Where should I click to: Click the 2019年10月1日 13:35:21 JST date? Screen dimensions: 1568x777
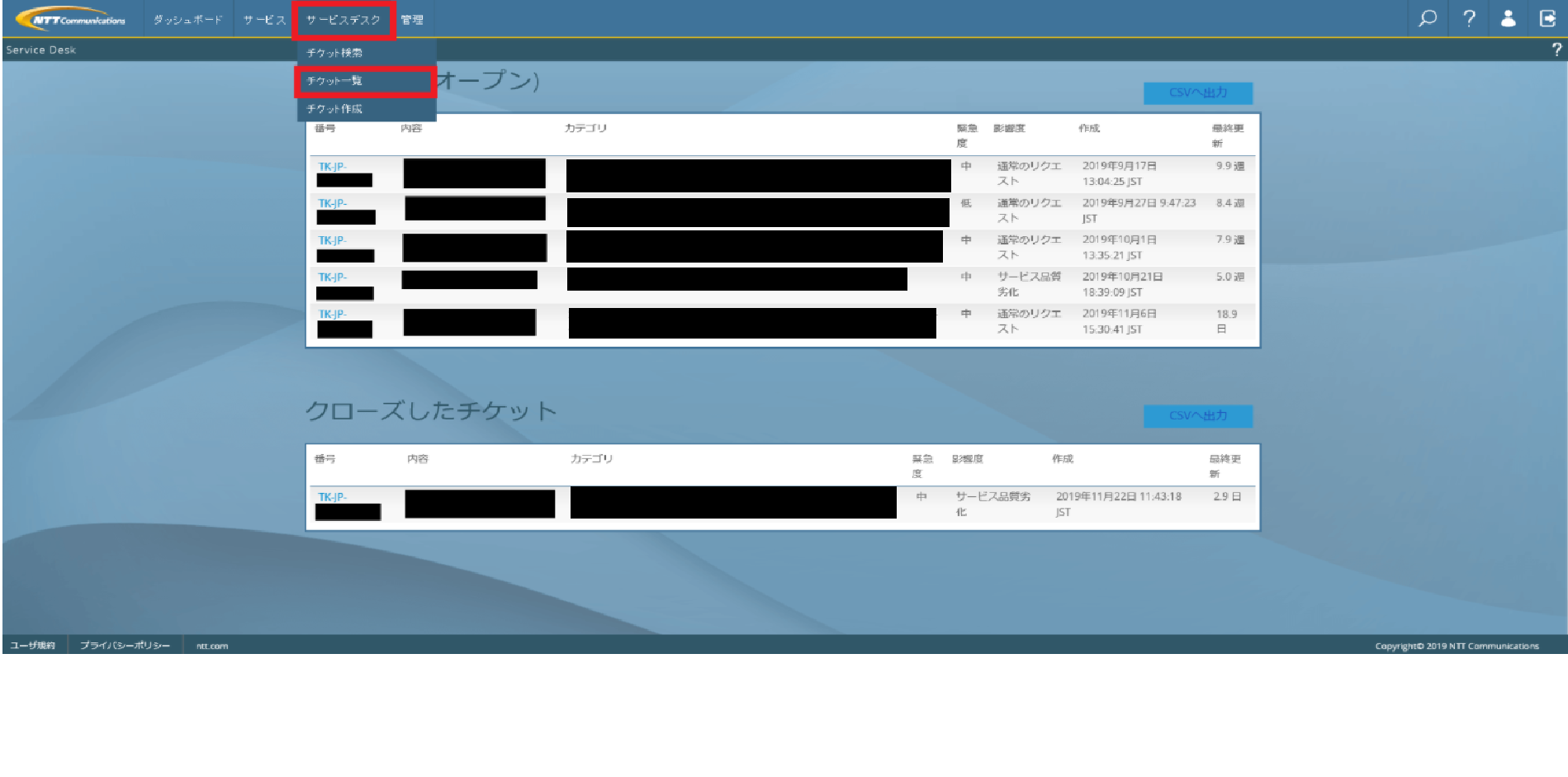[1120, 248]
